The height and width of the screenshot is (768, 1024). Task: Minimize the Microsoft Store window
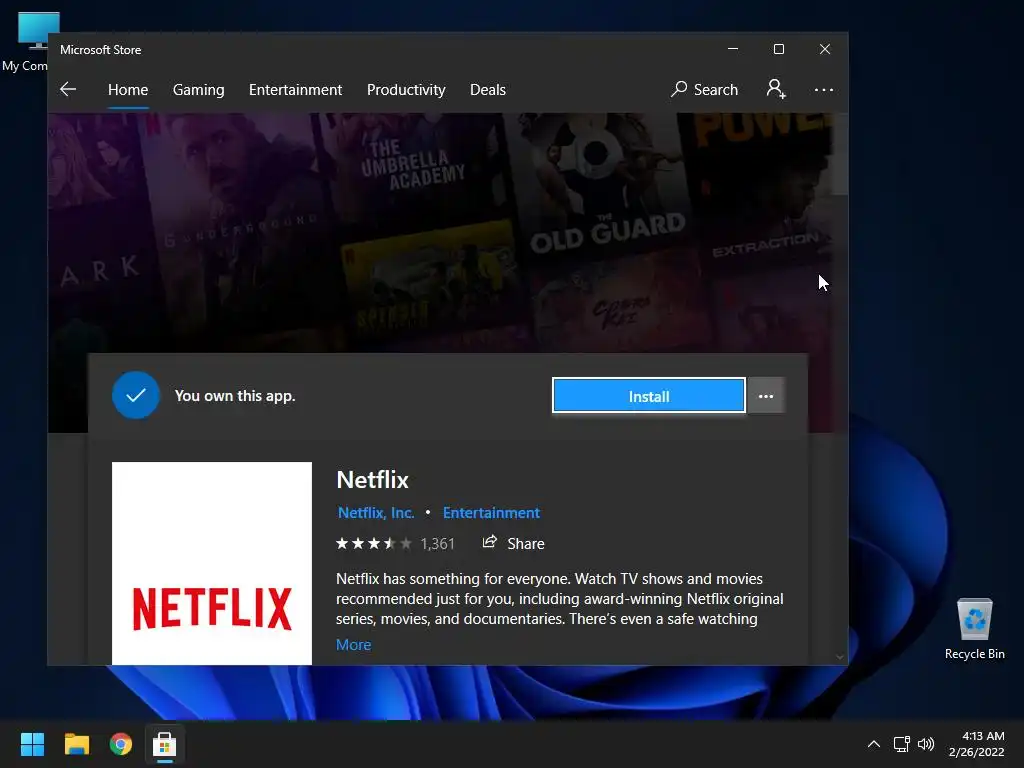point(733,49)
